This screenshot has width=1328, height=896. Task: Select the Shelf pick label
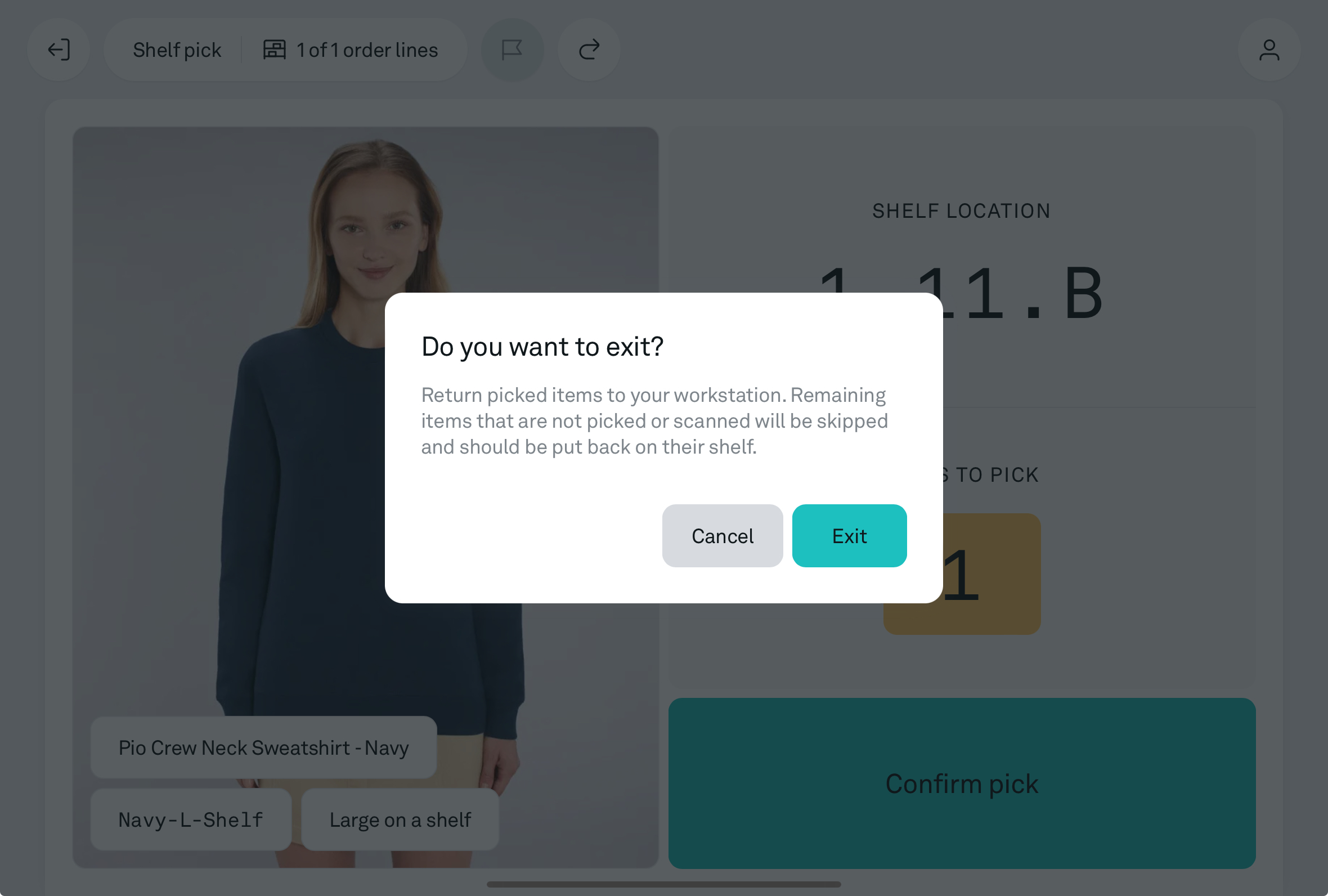point(177,50)
